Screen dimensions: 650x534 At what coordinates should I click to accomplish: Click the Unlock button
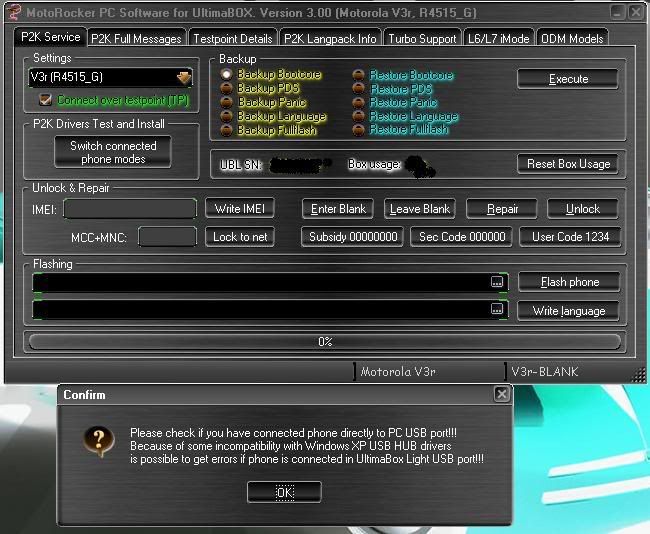pos(583,209)
